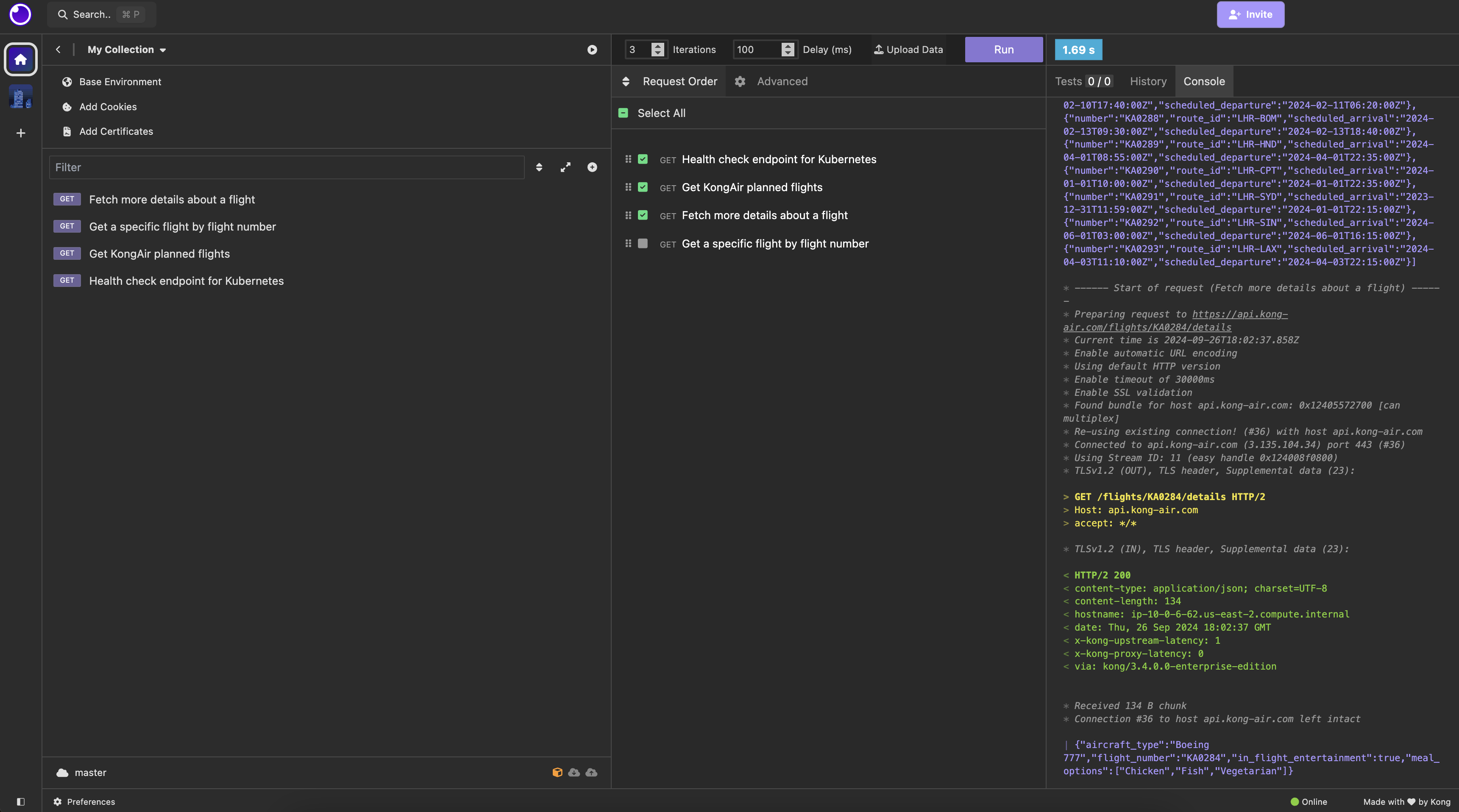
Task: Toggle the Select All checkbox
Action: pyautogui.click(x=623, y=113)
